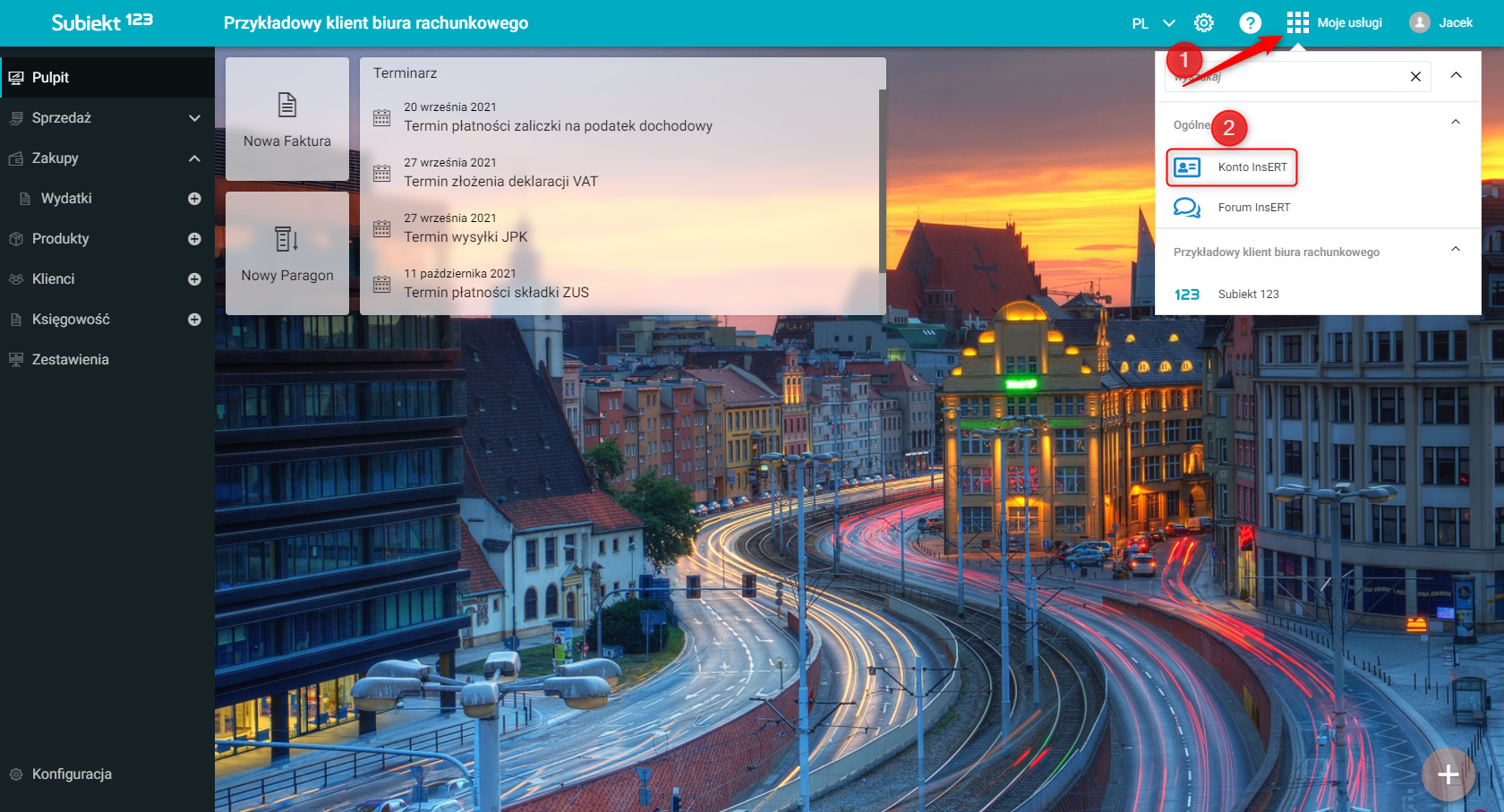Click the Księgowość plus icon
Screen dimensions: 1504x812
(194, 320)
